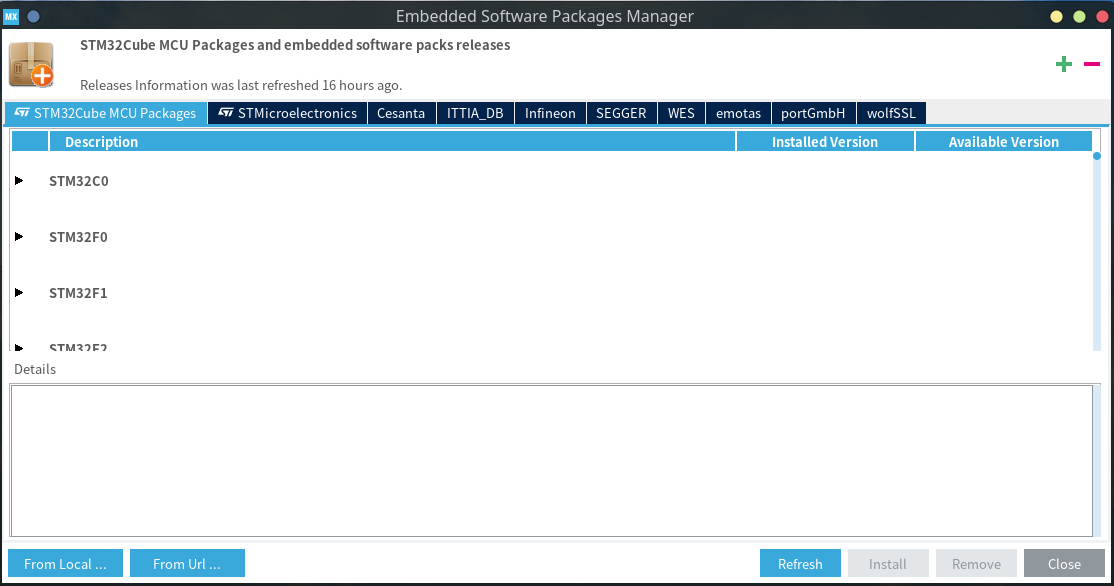
Task: Maximize window with green title bar button
Action: [x=1079, y=16]
